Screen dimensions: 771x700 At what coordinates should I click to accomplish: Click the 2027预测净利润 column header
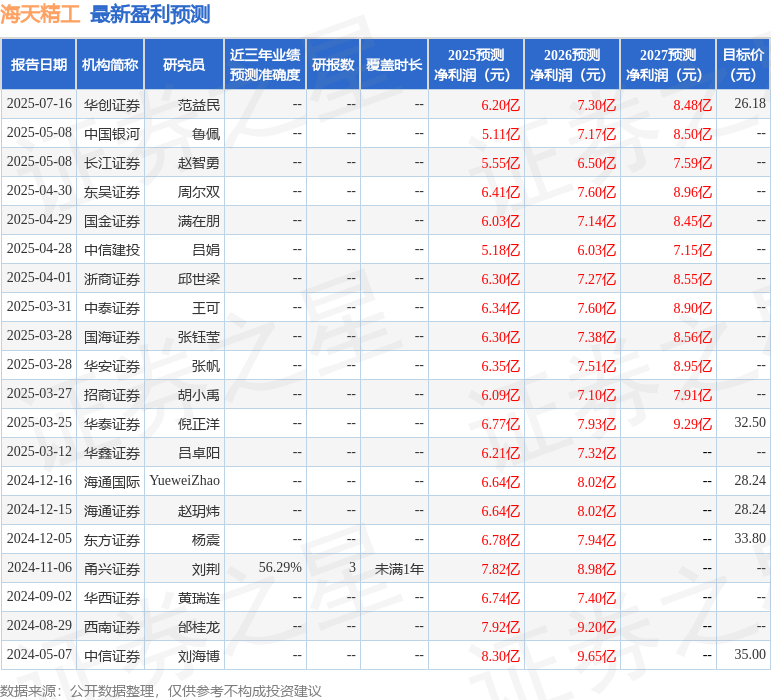[x=668, y=64]
